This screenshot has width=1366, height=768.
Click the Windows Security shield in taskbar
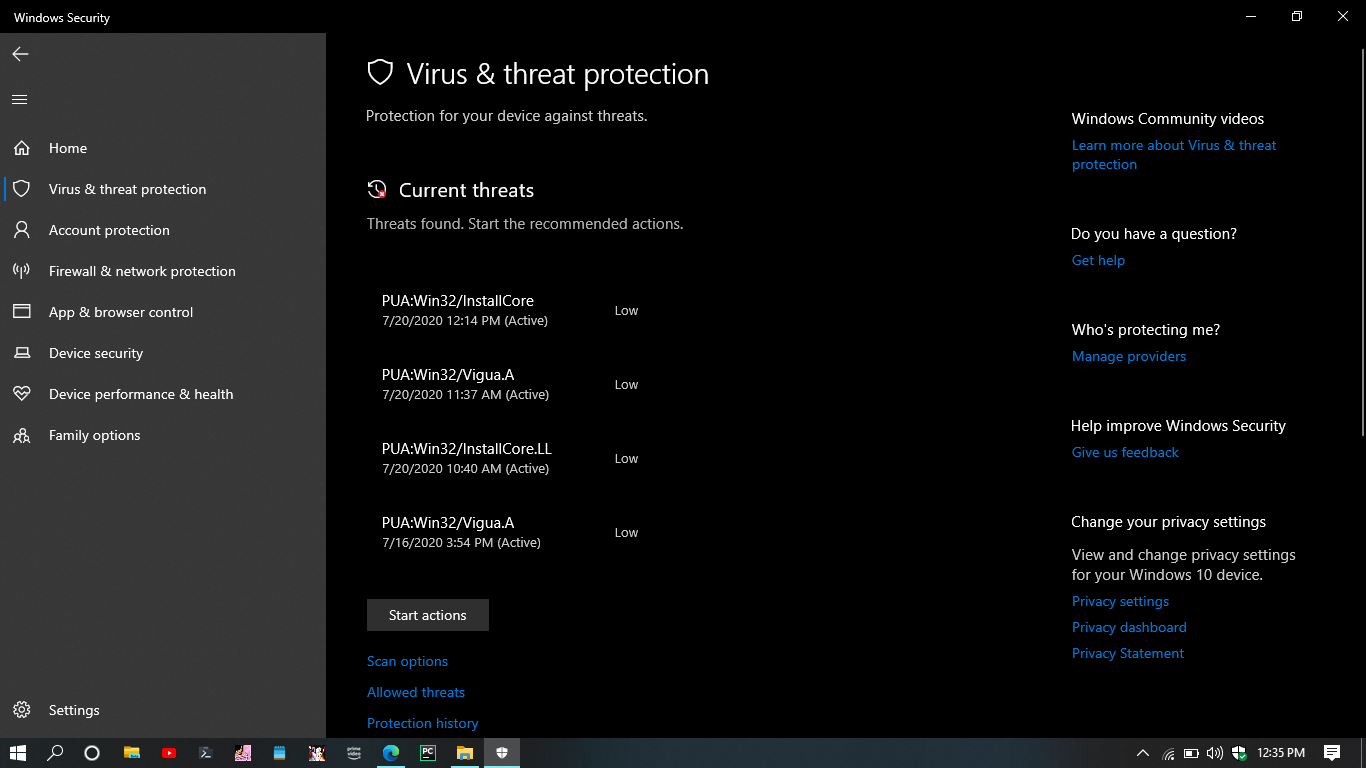coord(502,753)
